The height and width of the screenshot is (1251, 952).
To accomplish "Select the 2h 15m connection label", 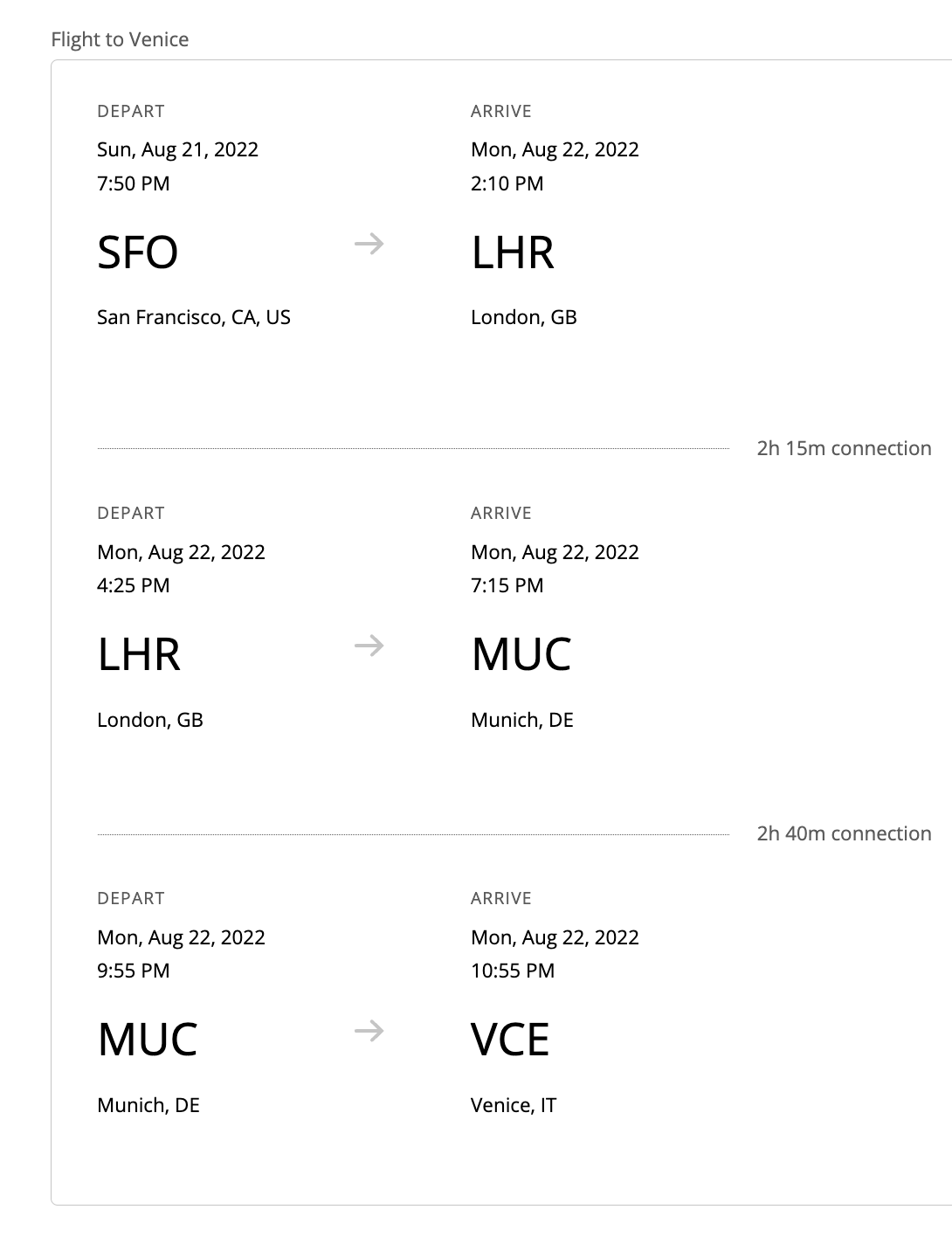I will coord(844,448).
